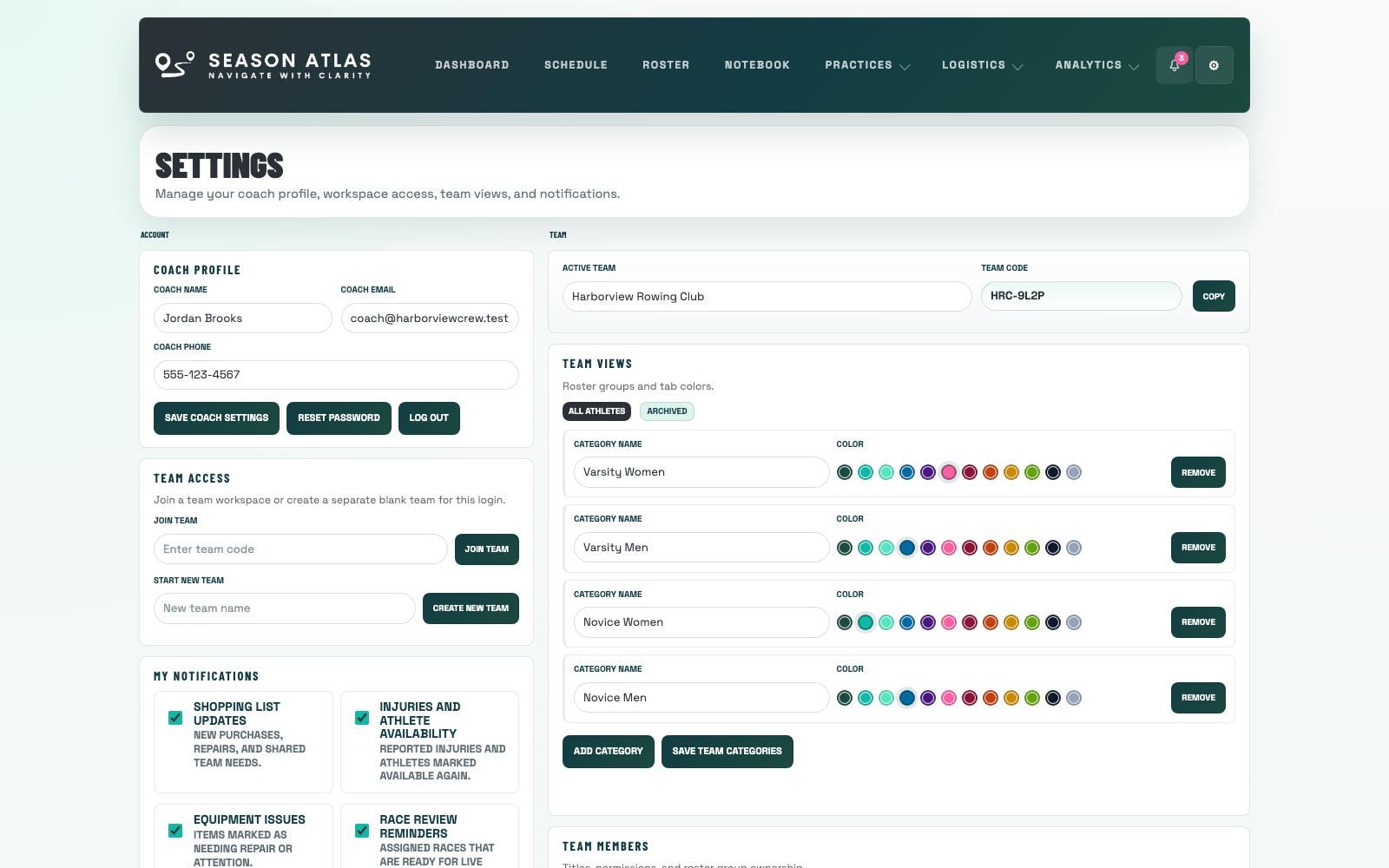Expand the Analytics menu chevron
Viewport: 1389px width, 868px height.
1134,67
